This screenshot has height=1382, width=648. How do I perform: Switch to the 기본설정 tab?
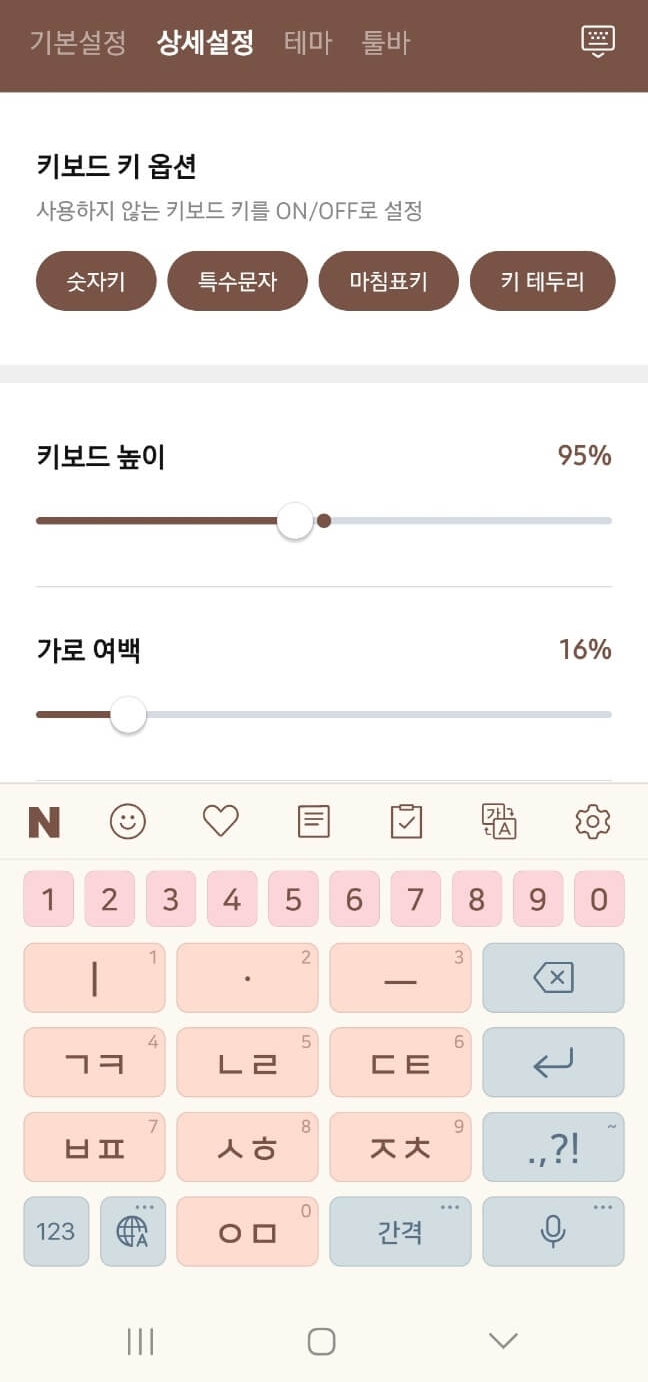pos(76,43)
